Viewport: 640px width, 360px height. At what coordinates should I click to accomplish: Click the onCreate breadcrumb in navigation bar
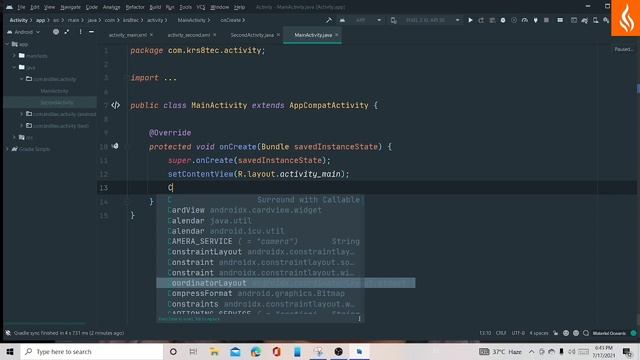point(231,20)
